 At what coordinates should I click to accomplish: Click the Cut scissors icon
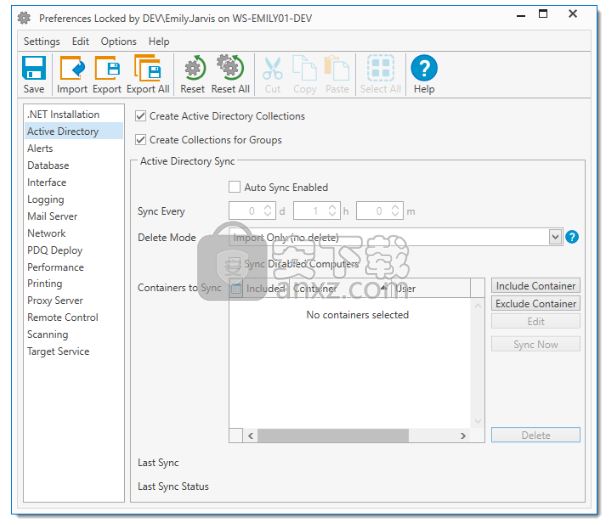pyautogui.click(x=272, y=68)
